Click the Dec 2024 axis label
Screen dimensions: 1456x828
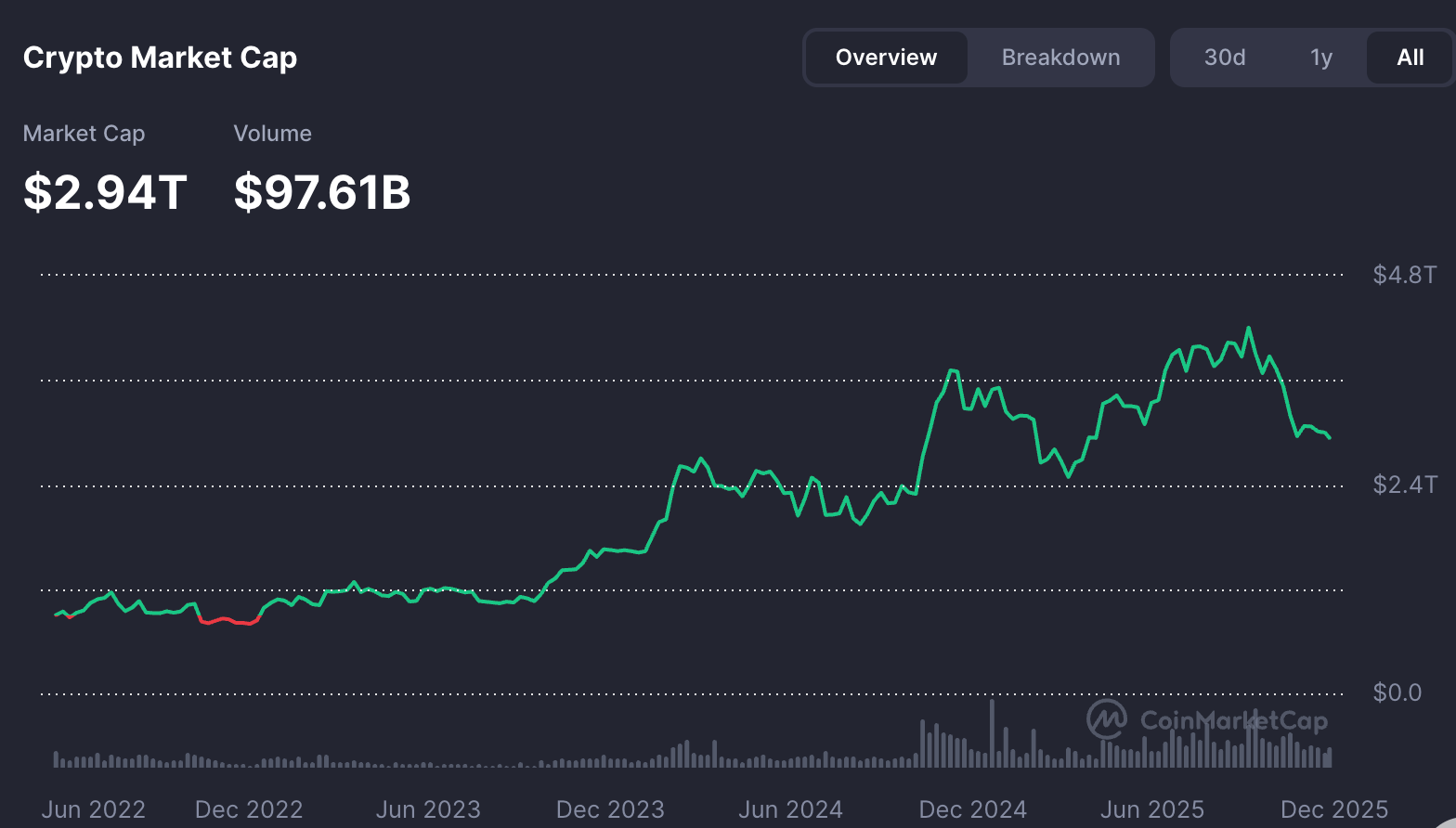(972, 809)
